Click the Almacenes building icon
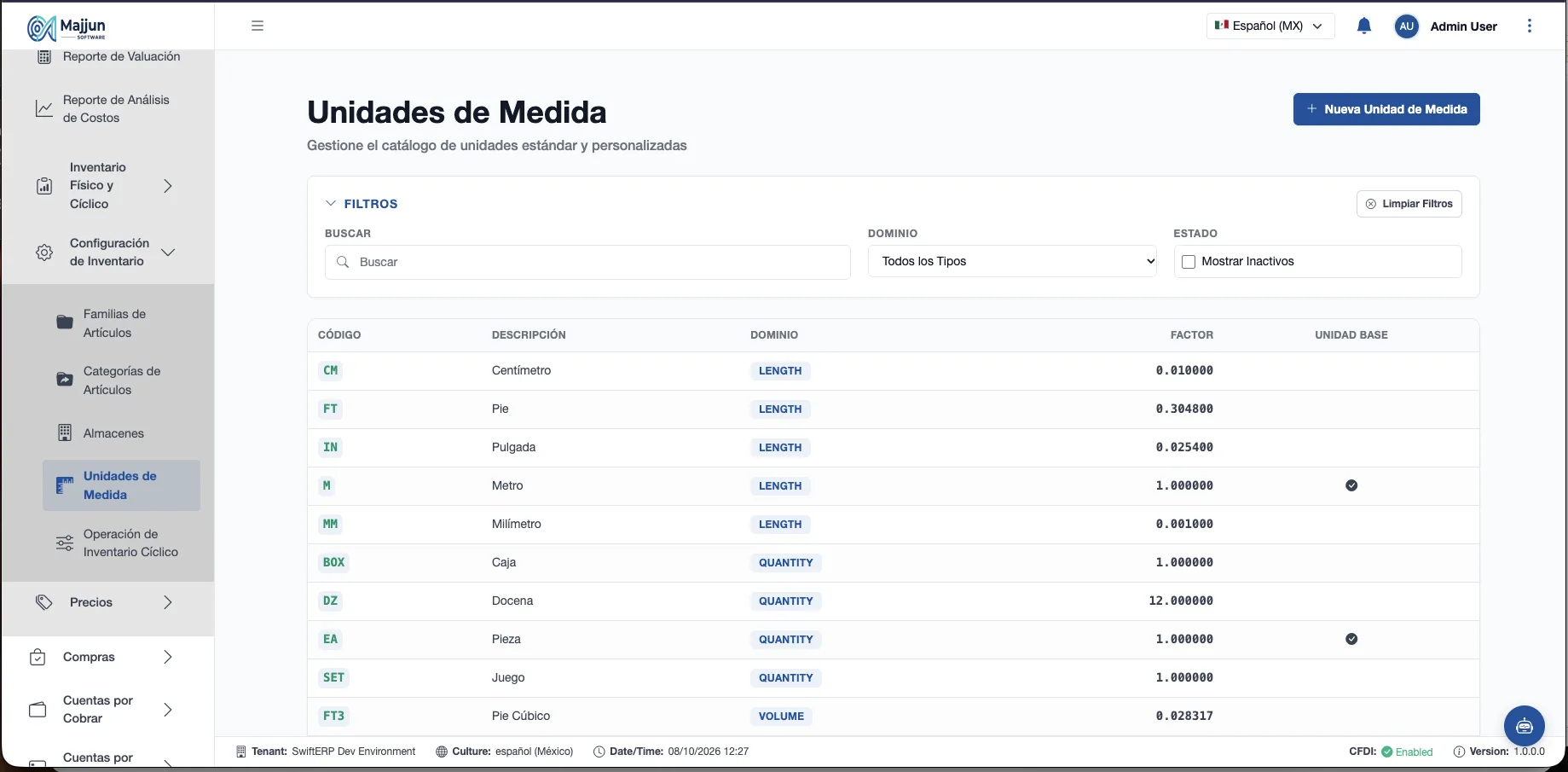The image size is (1568, 772). pyautogui.click(x=65, y=432)
